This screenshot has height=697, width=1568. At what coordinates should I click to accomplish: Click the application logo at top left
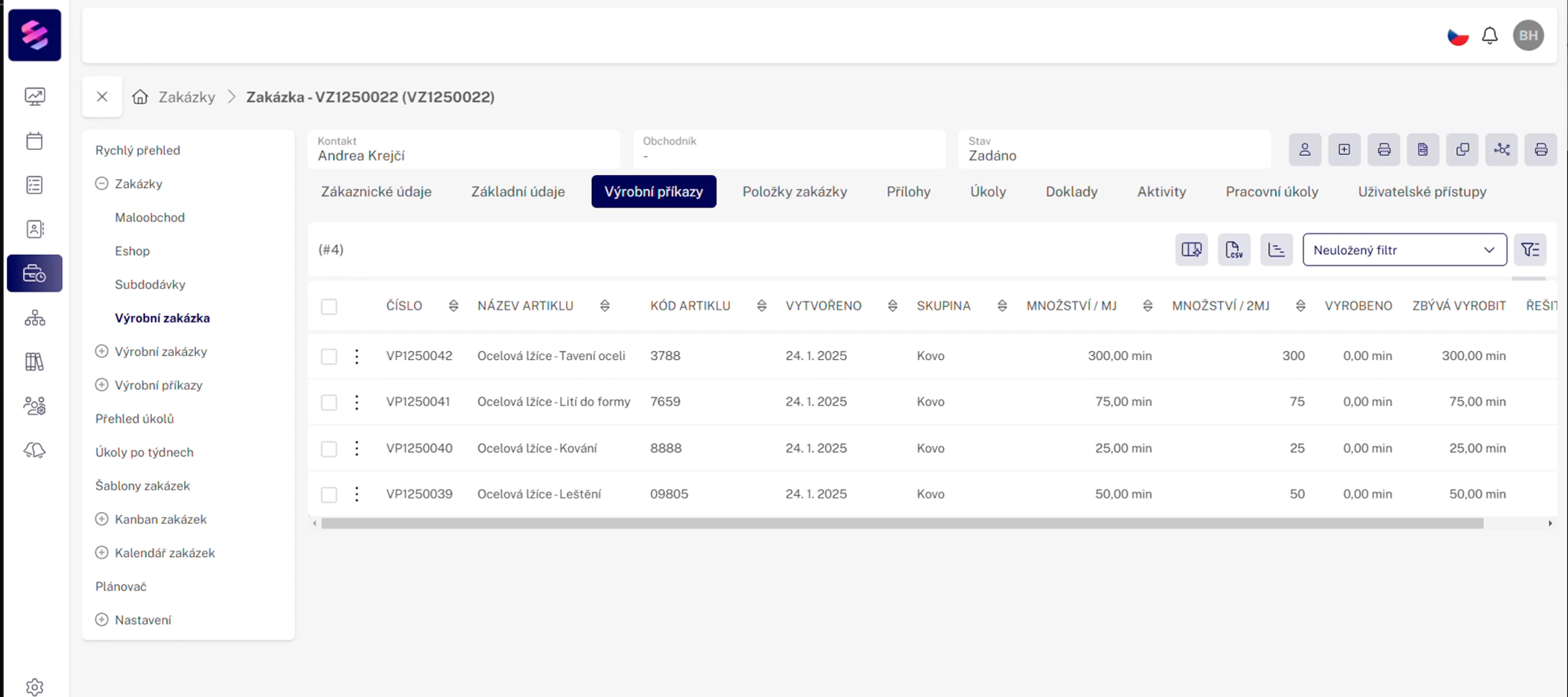(35, 35)
